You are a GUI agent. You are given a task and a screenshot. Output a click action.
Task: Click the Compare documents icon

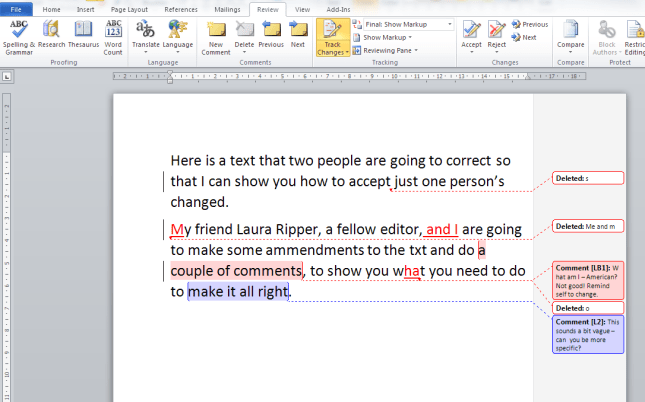(x=571, y=34)
